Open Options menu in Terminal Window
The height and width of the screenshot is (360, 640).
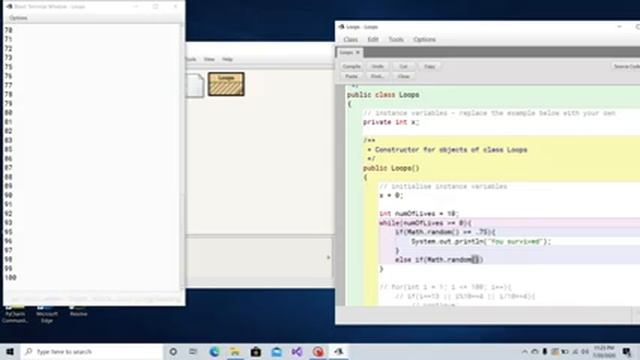(x=18, y=18)
